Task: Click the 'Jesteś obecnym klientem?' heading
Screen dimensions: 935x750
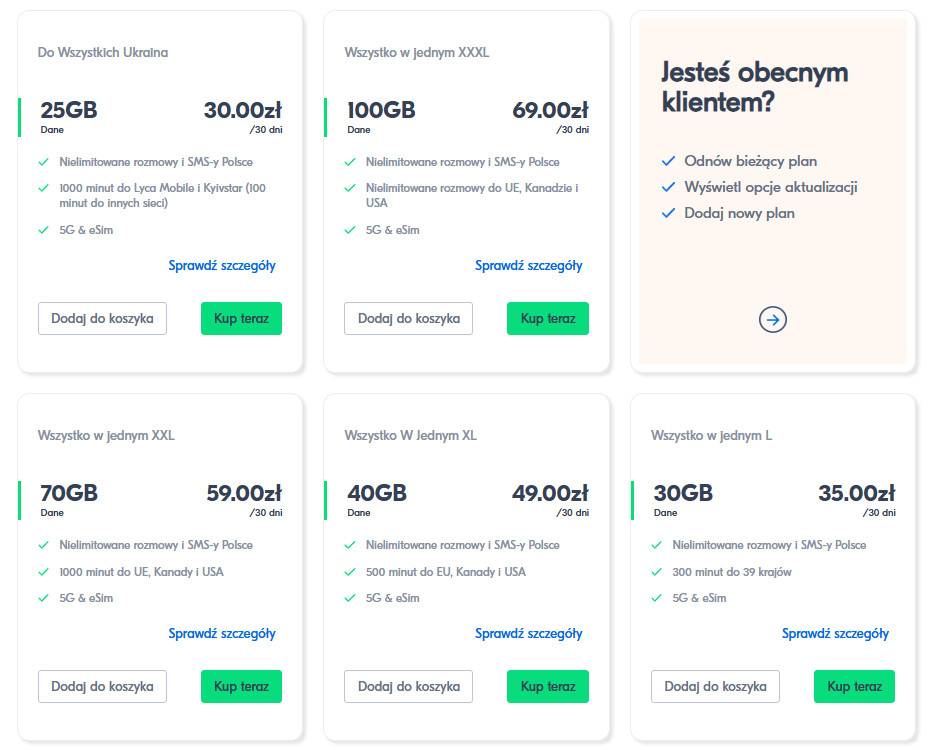Action: point(754,86)
